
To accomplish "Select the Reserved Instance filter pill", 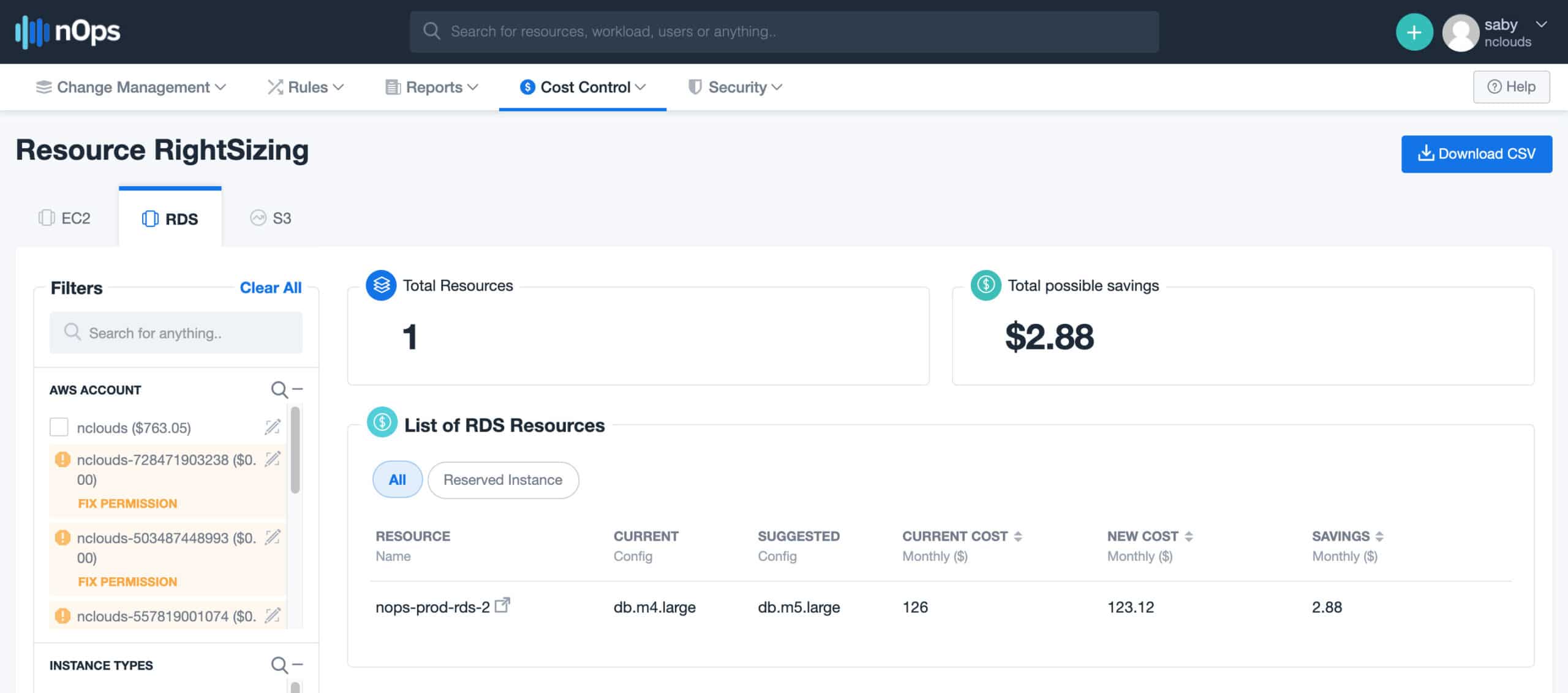I will pos(503,481).
